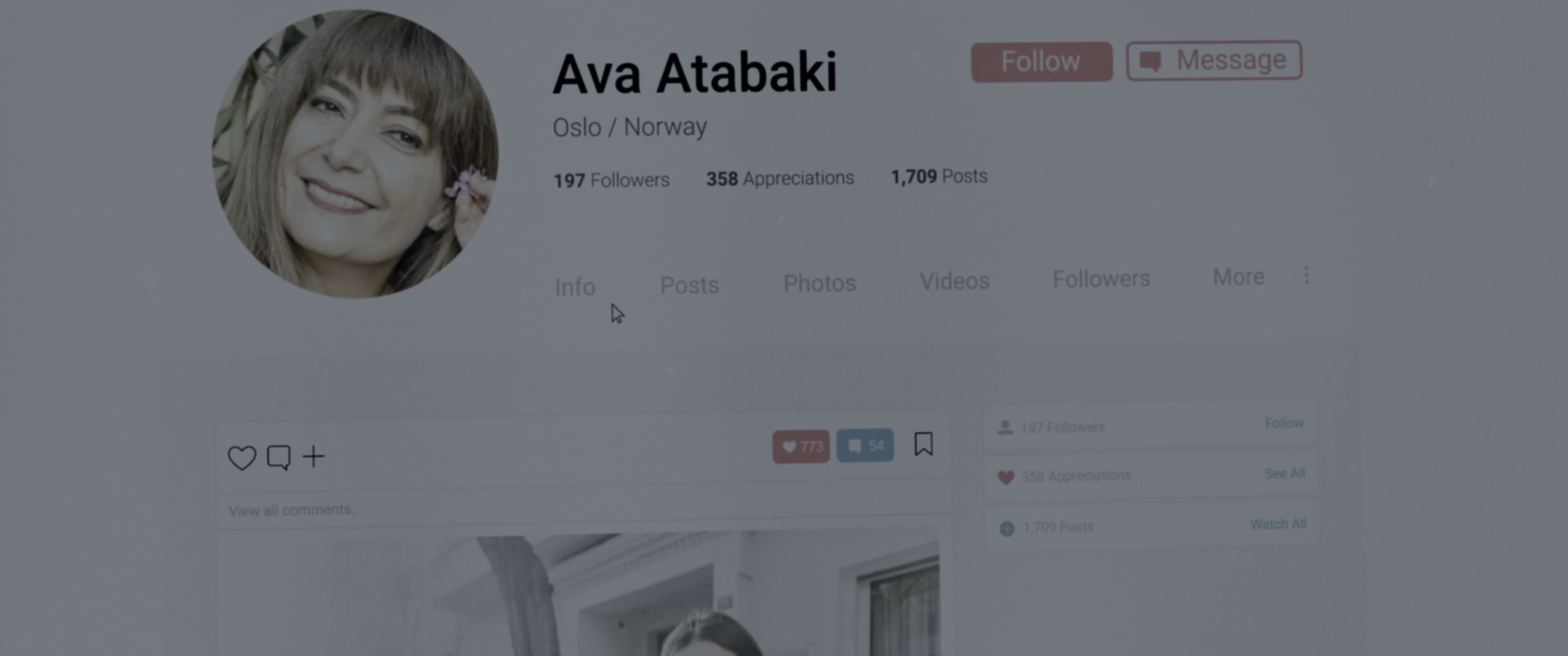The height and width of the screenshot is (656, 1568).
Task: Click Follow link in sidebar followers row
Action: [x=1284, y=423]
